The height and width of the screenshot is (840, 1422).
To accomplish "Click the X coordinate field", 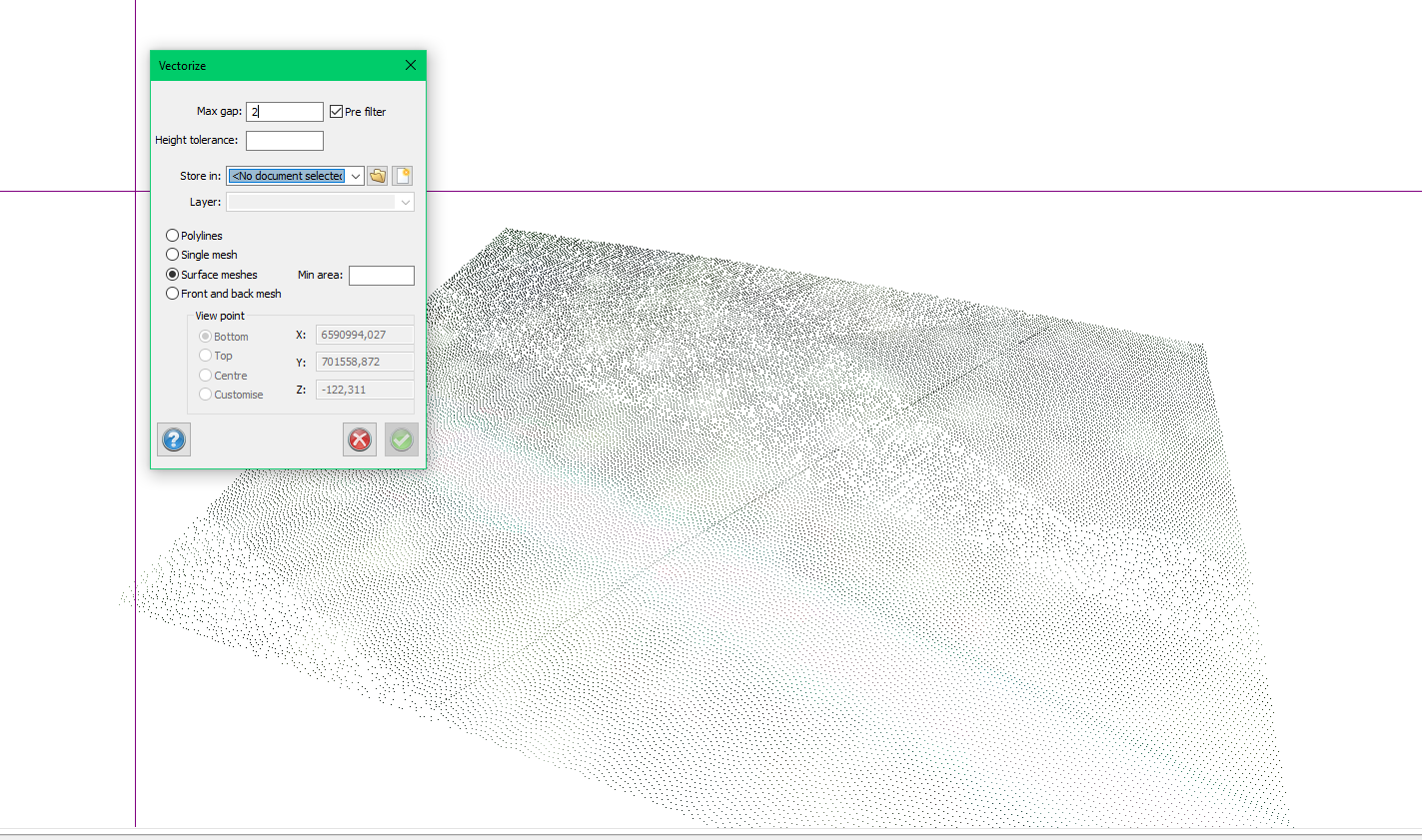I will click(365, 335).
